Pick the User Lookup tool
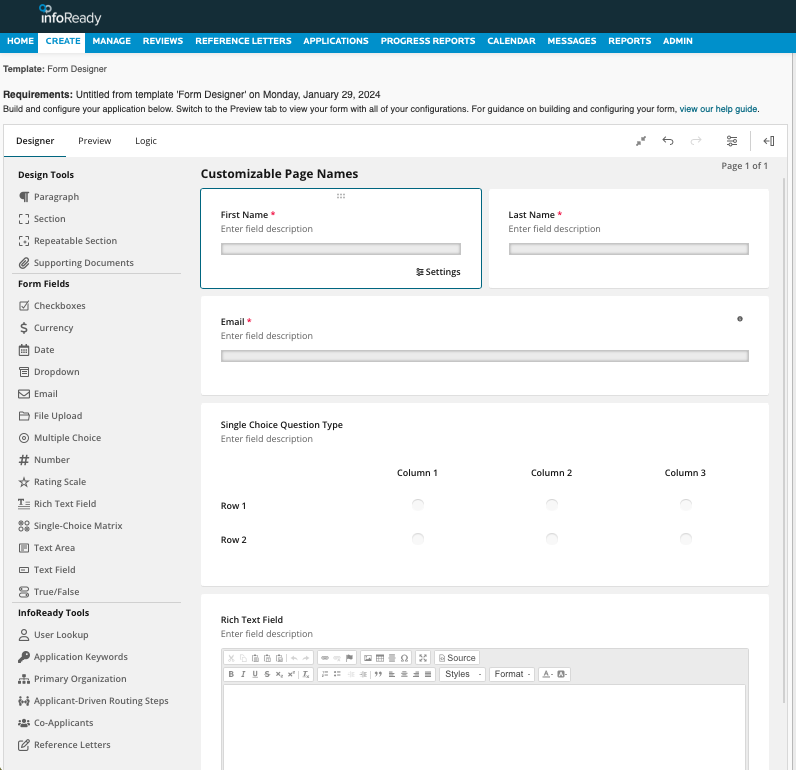The height and width of the screenshot is (770, 796). click(60, 635)
